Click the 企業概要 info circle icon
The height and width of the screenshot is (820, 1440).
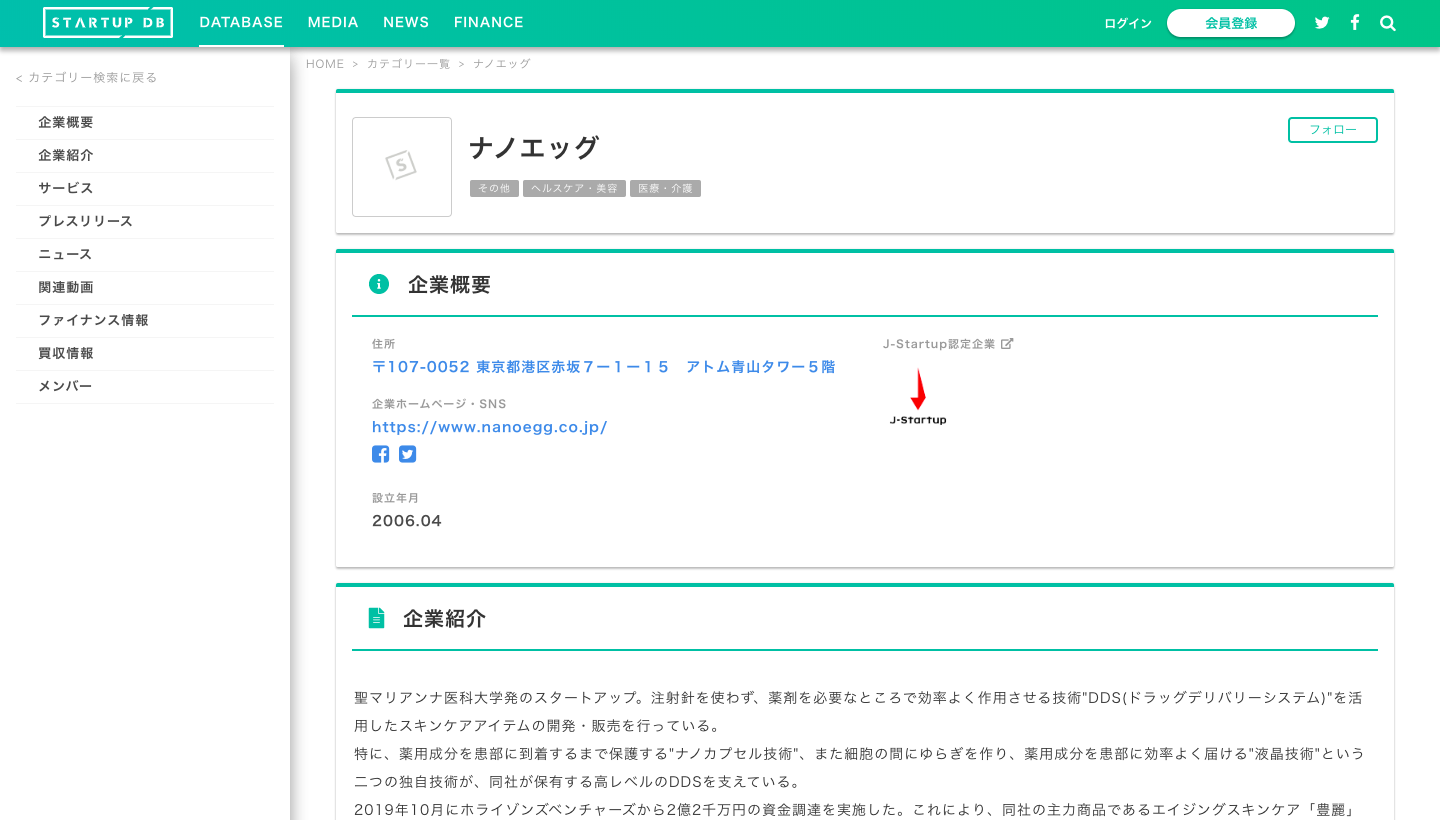(379, 284)
